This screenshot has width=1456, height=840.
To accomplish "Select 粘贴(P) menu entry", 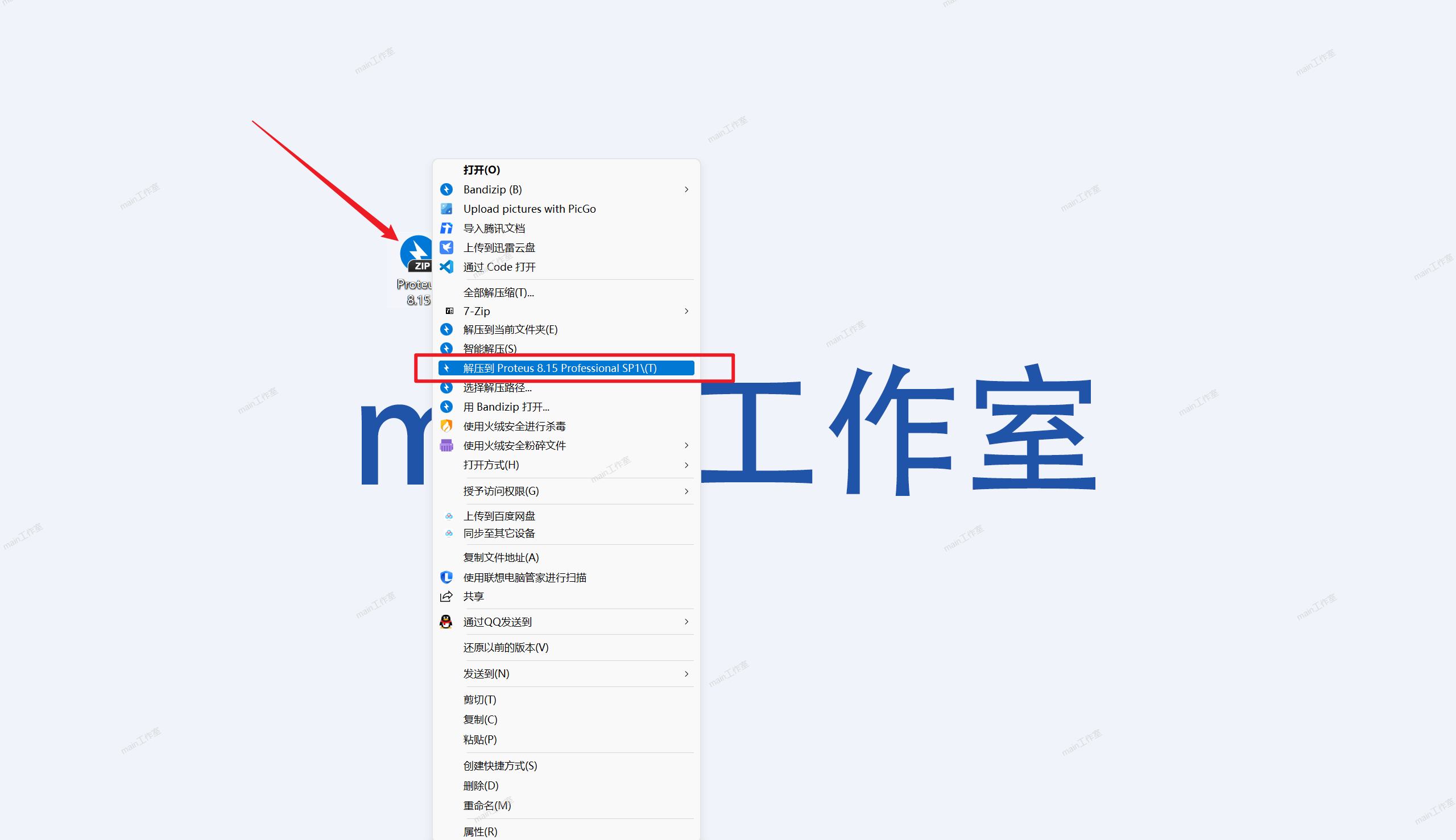I will click(x=566, y=739).
